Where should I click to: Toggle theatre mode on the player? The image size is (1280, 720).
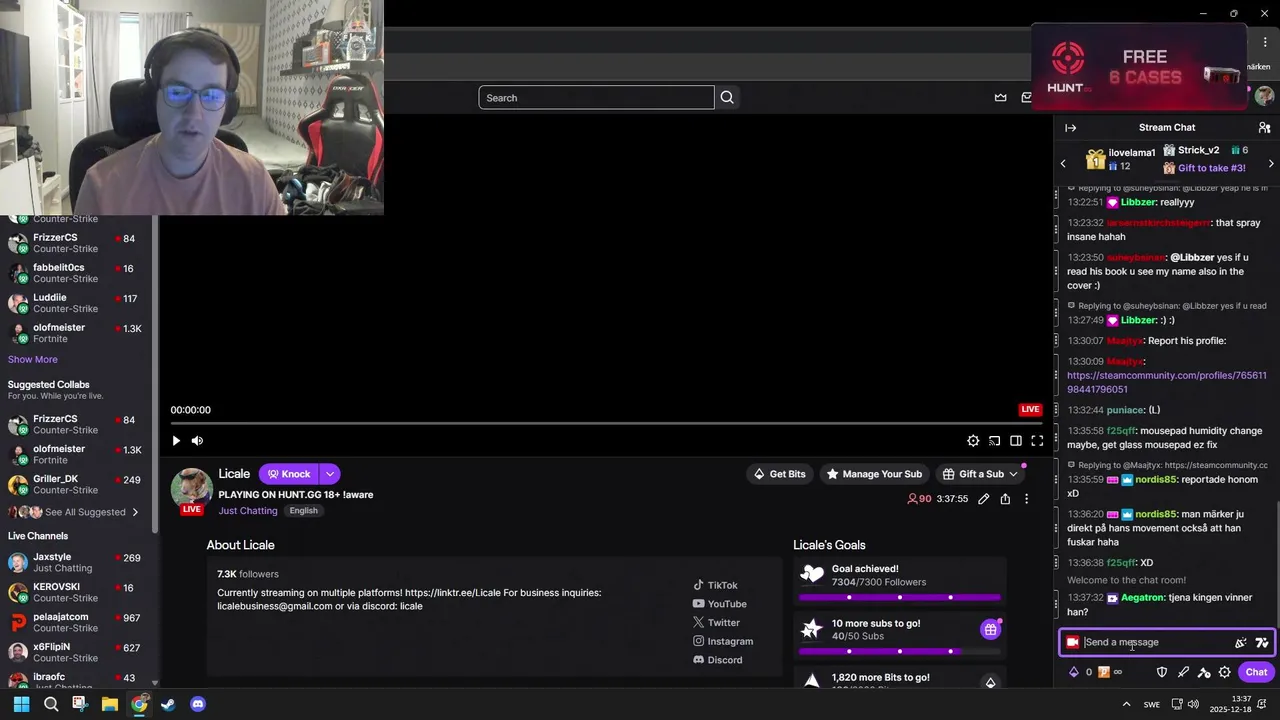[x=1016, y=441]
